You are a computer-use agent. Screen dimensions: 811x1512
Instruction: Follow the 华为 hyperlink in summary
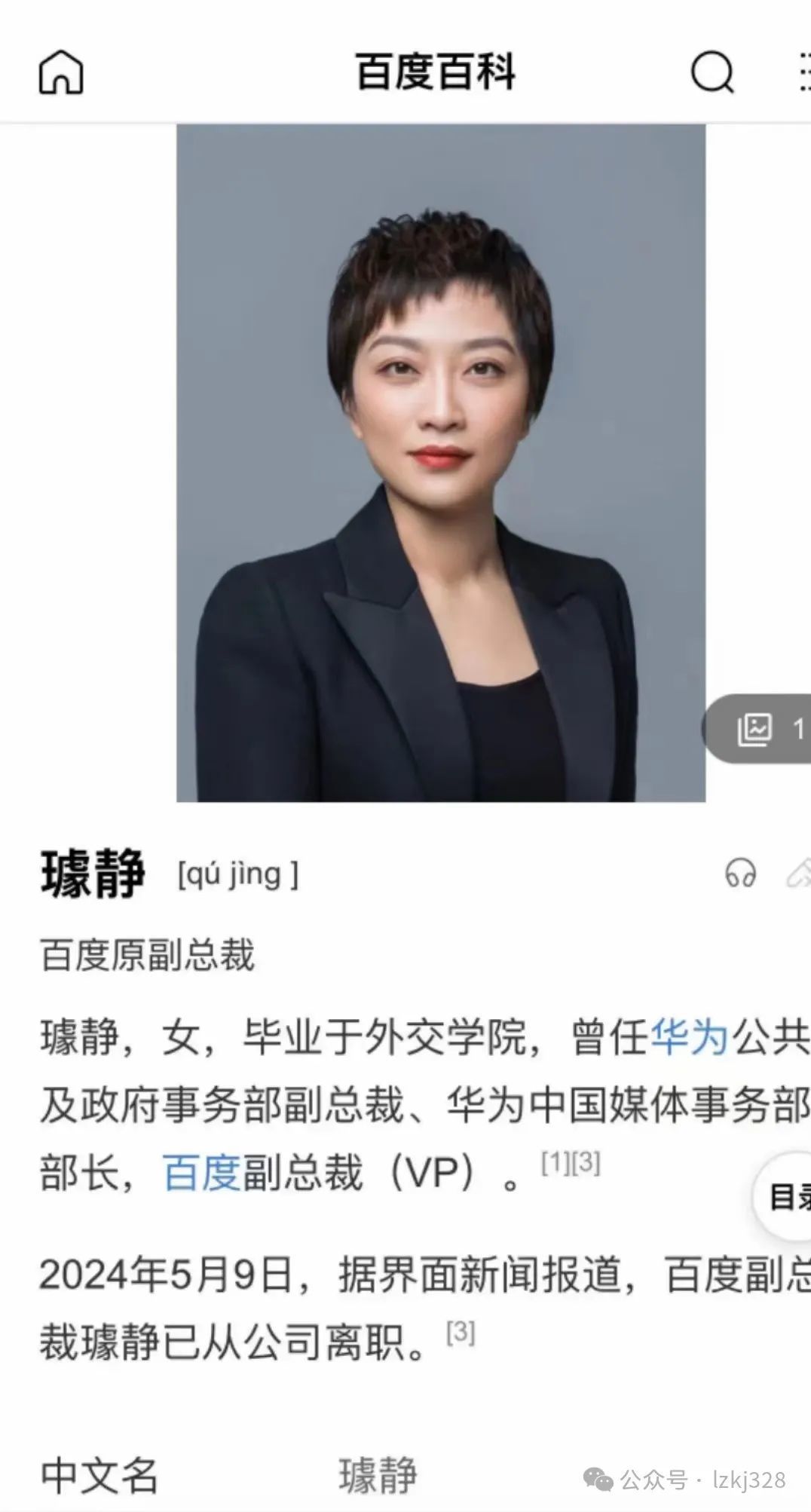688,1036
